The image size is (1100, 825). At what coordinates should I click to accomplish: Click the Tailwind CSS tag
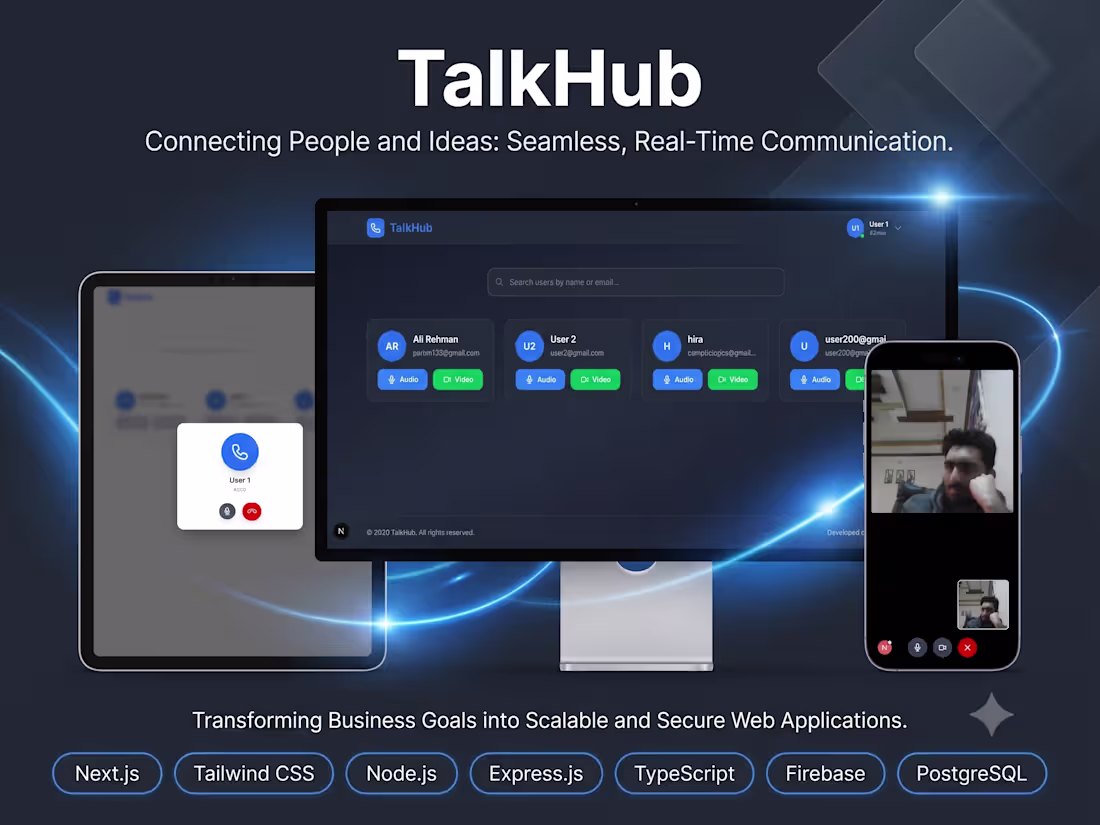click(254, 773)
